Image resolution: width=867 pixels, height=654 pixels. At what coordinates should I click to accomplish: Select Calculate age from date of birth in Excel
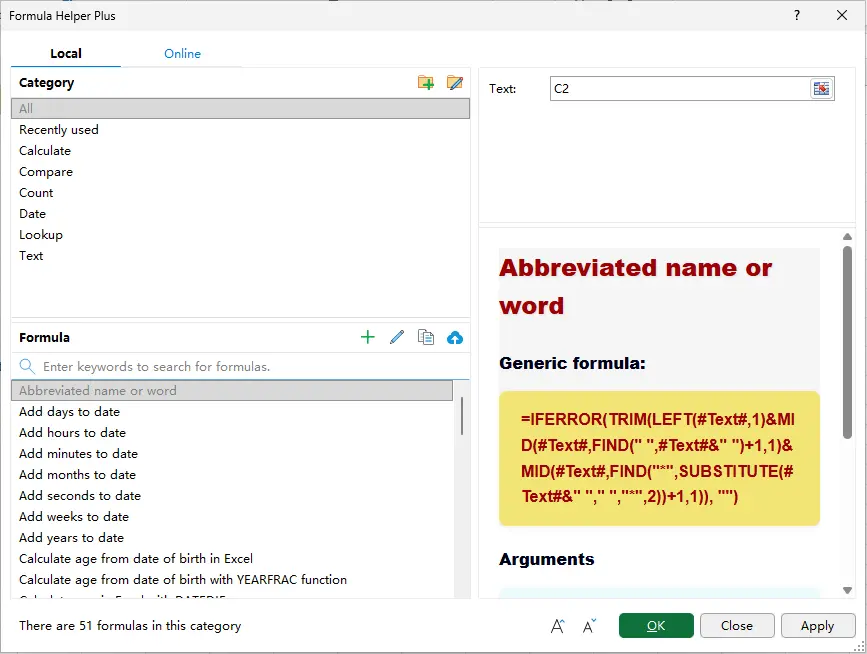click(x=232, y=558)
